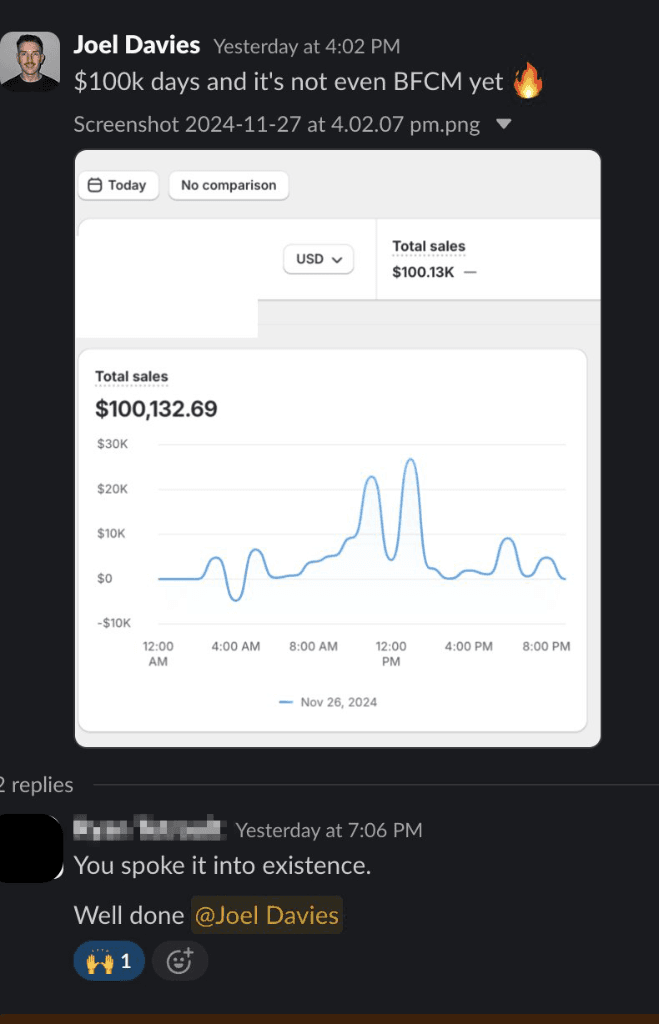Screen dimensions: 659x1024
Task: Toggle the No comparison setting
Action: click(228, 185)
